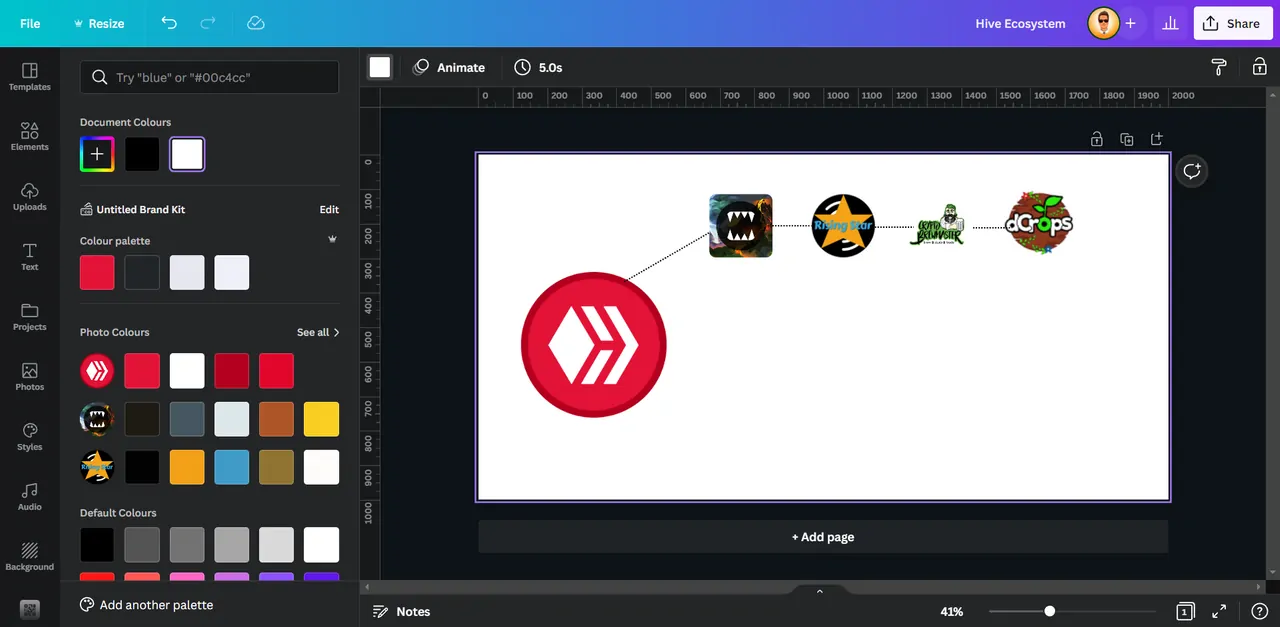This screenshot has width=1280, height=627.
Task: Click the Animate button
Action: pos(449,67)
